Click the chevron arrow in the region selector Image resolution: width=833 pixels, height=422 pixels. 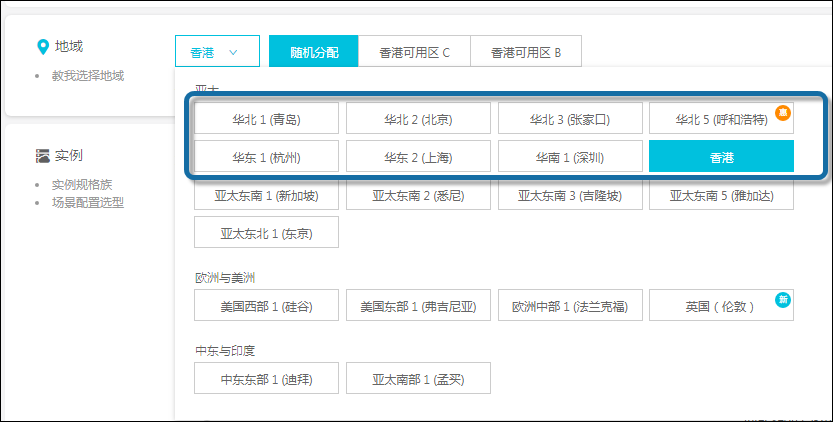tap(233, 52)
